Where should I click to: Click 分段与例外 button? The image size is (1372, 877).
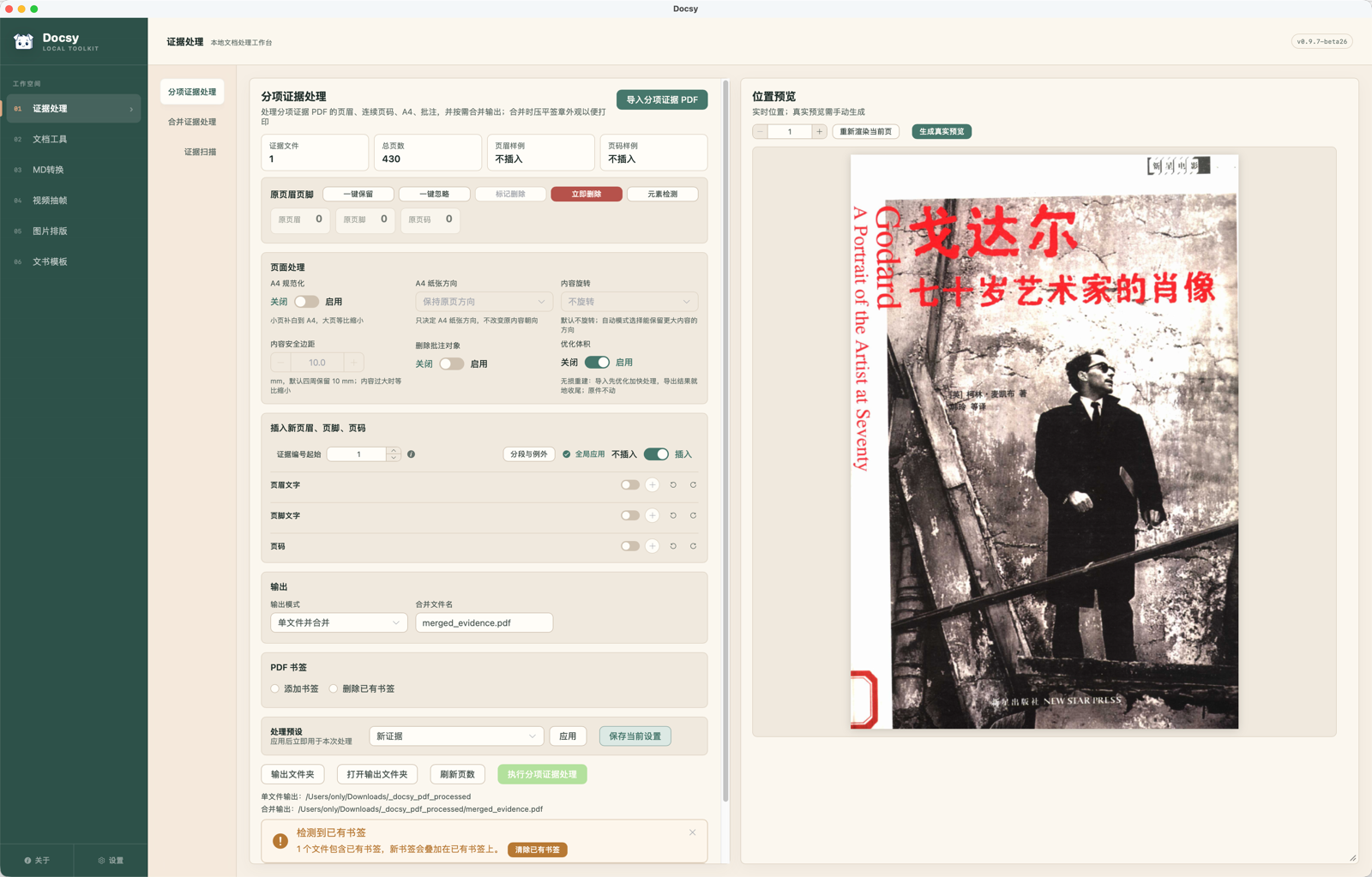click(528, 454)
